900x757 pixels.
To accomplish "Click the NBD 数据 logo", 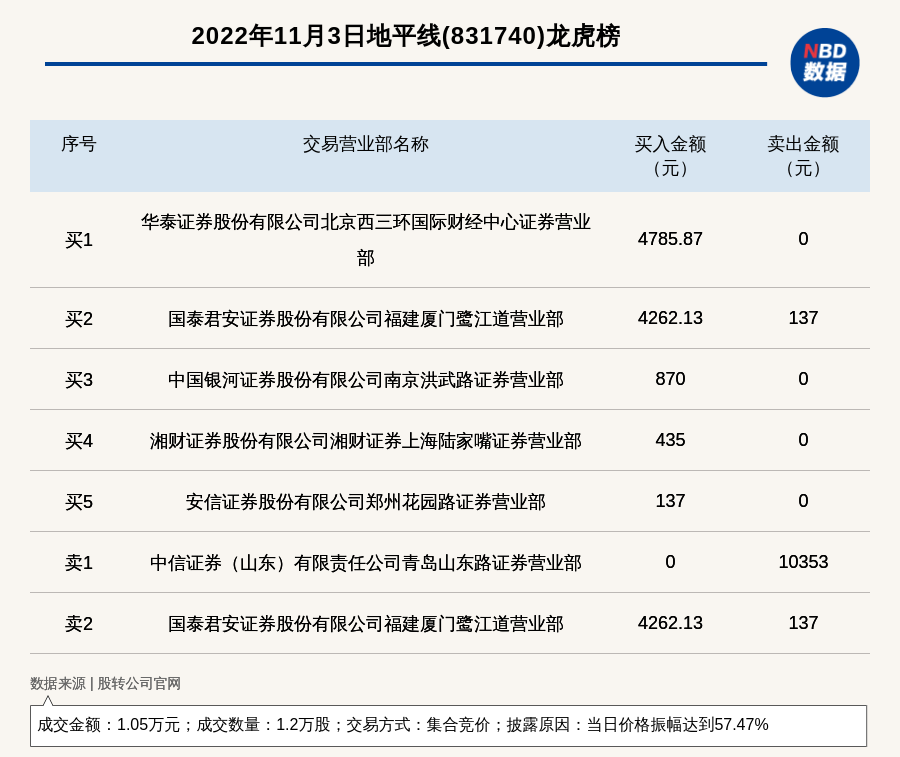I will coord(825,63).
